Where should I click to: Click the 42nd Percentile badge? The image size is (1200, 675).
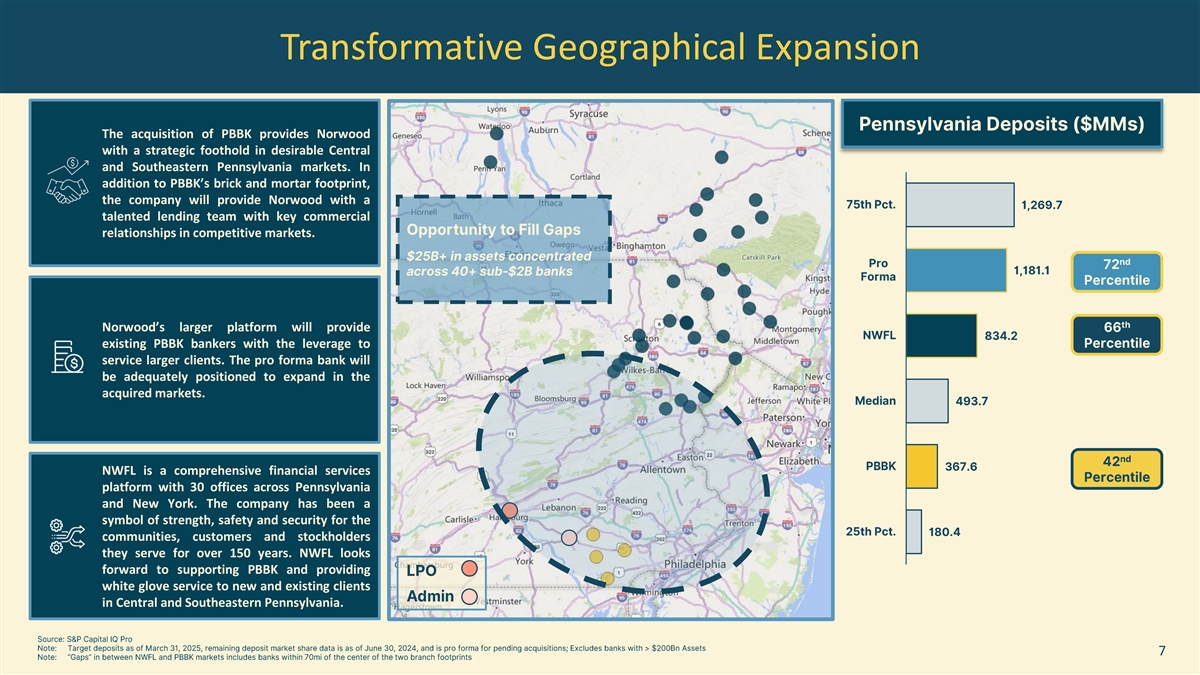[1116, 468]
